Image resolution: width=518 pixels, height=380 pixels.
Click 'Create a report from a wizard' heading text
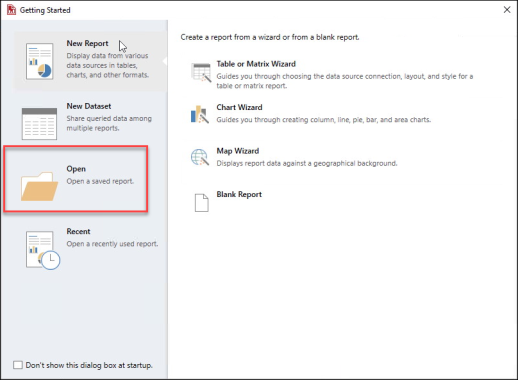270,37
